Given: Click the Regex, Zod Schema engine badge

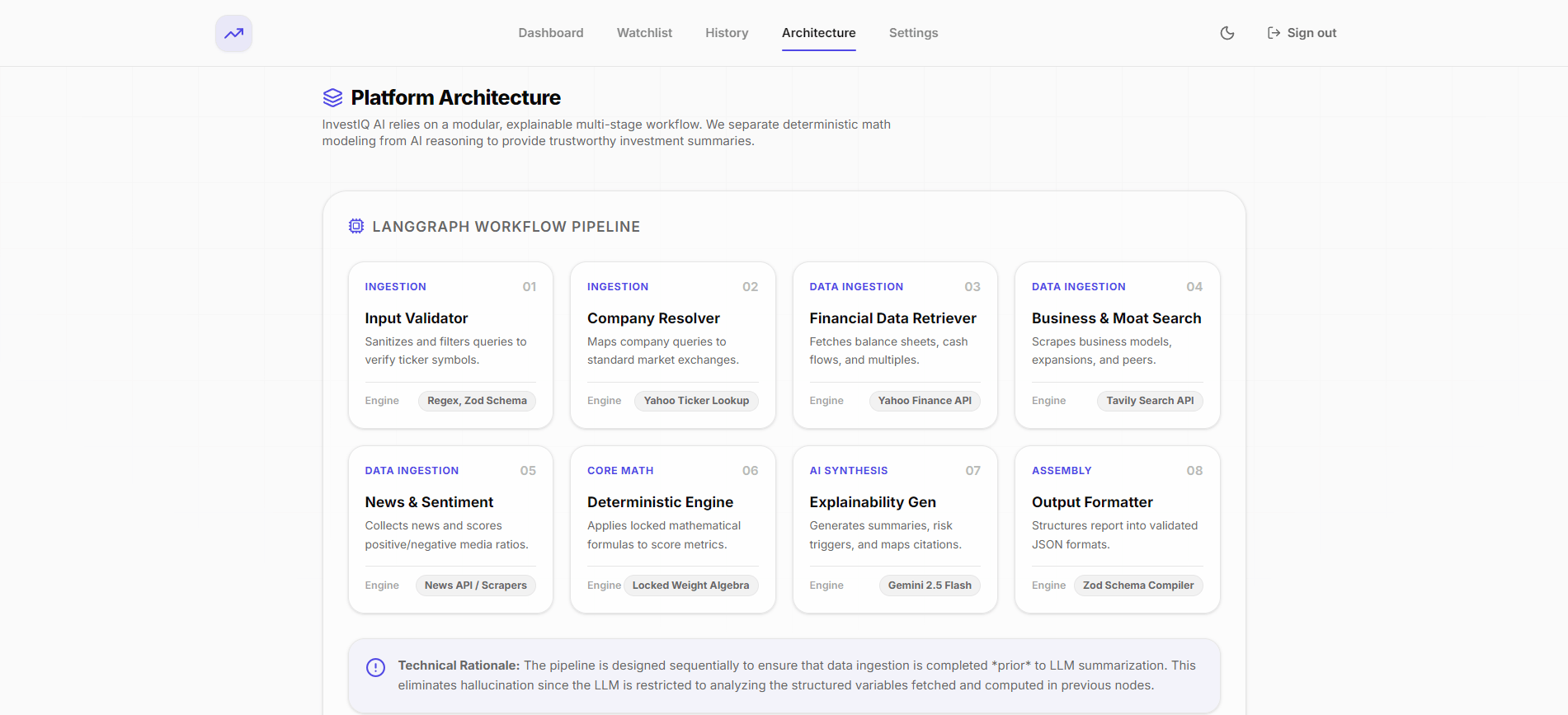Looking at the screenshot, I should point(477,401).
